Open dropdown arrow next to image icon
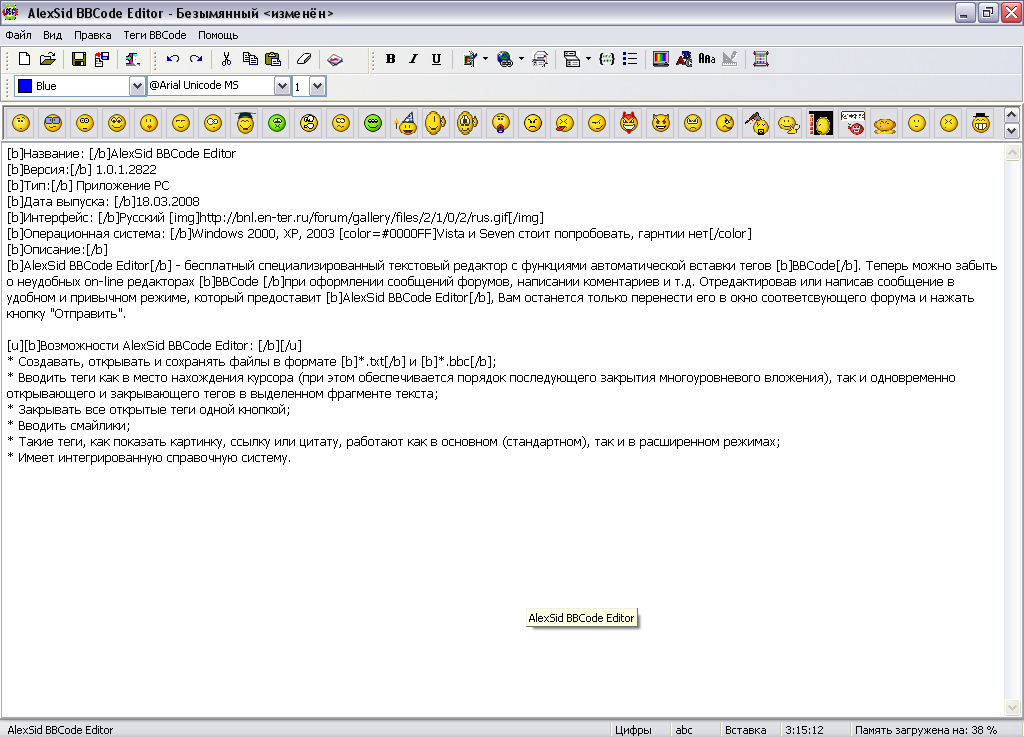1024x737 pixels. pos(485,59)
